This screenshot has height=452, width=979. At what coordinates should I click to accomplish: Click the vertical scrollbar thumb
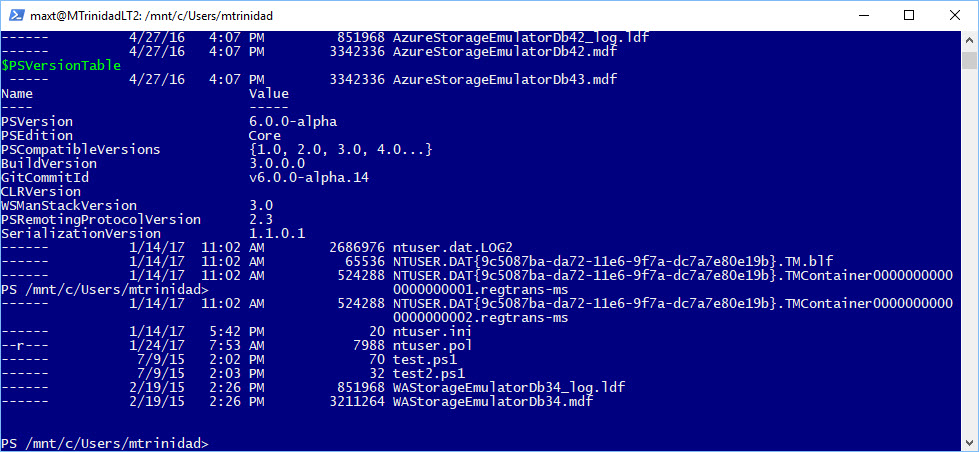pyautogui.click(x=968, y=61)
